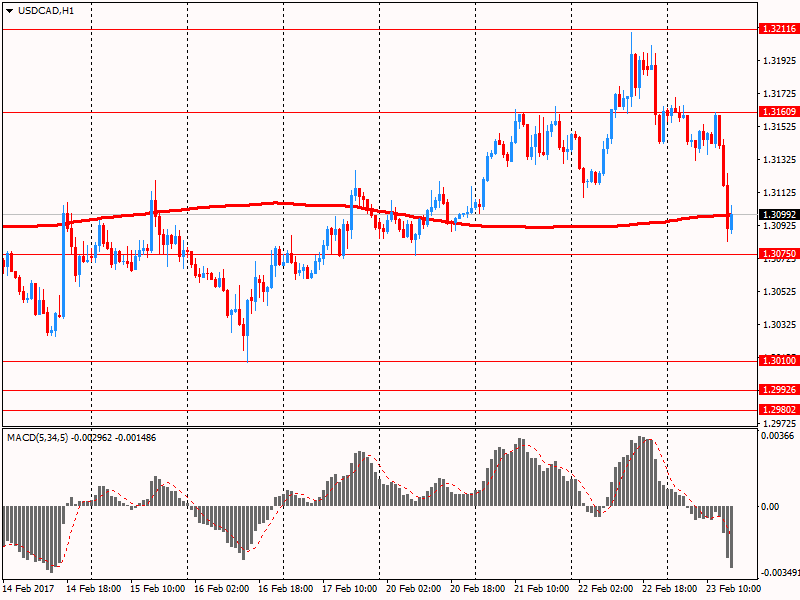Select the 1.29802 red price level label
The width and height of the screenshot is (800, 600).
point(779,410)
